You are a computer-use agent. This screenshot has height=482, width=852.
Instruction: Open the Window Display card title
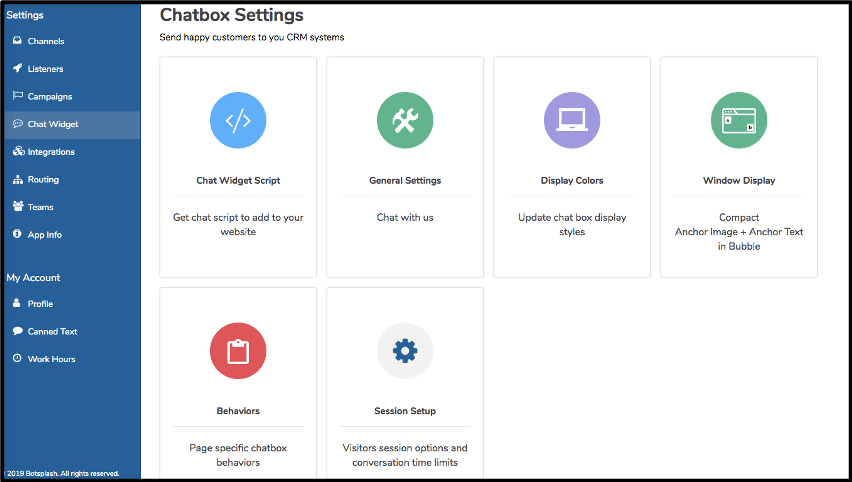click(738, 180)
